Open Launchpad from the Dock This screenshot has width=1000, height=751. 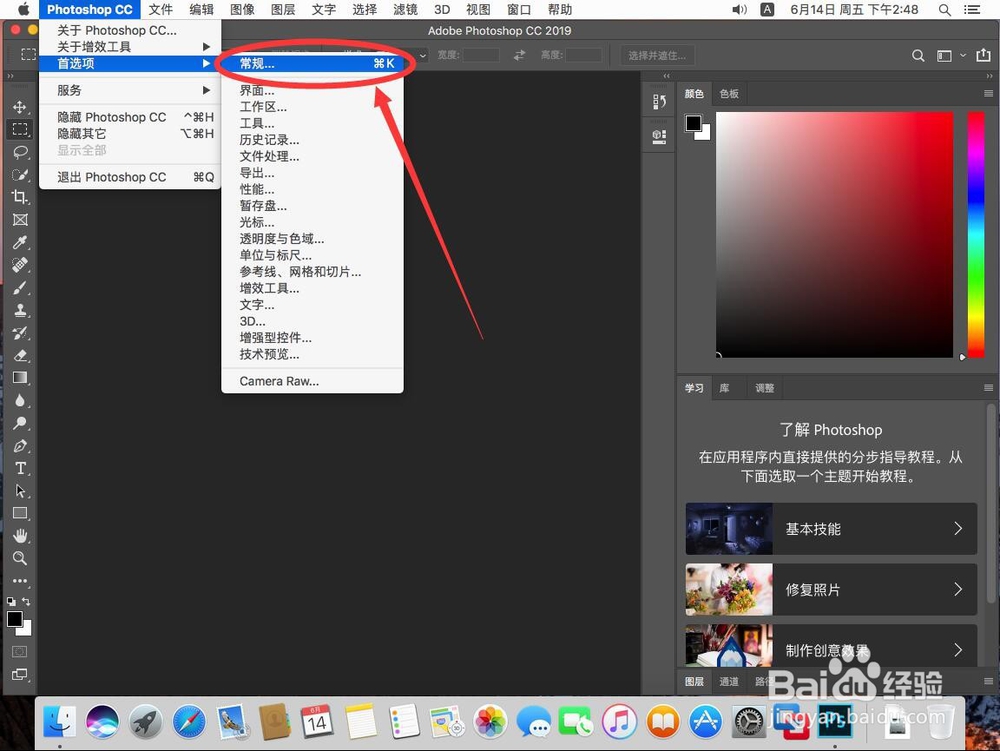pyautogui.click(x=147, y=722)
